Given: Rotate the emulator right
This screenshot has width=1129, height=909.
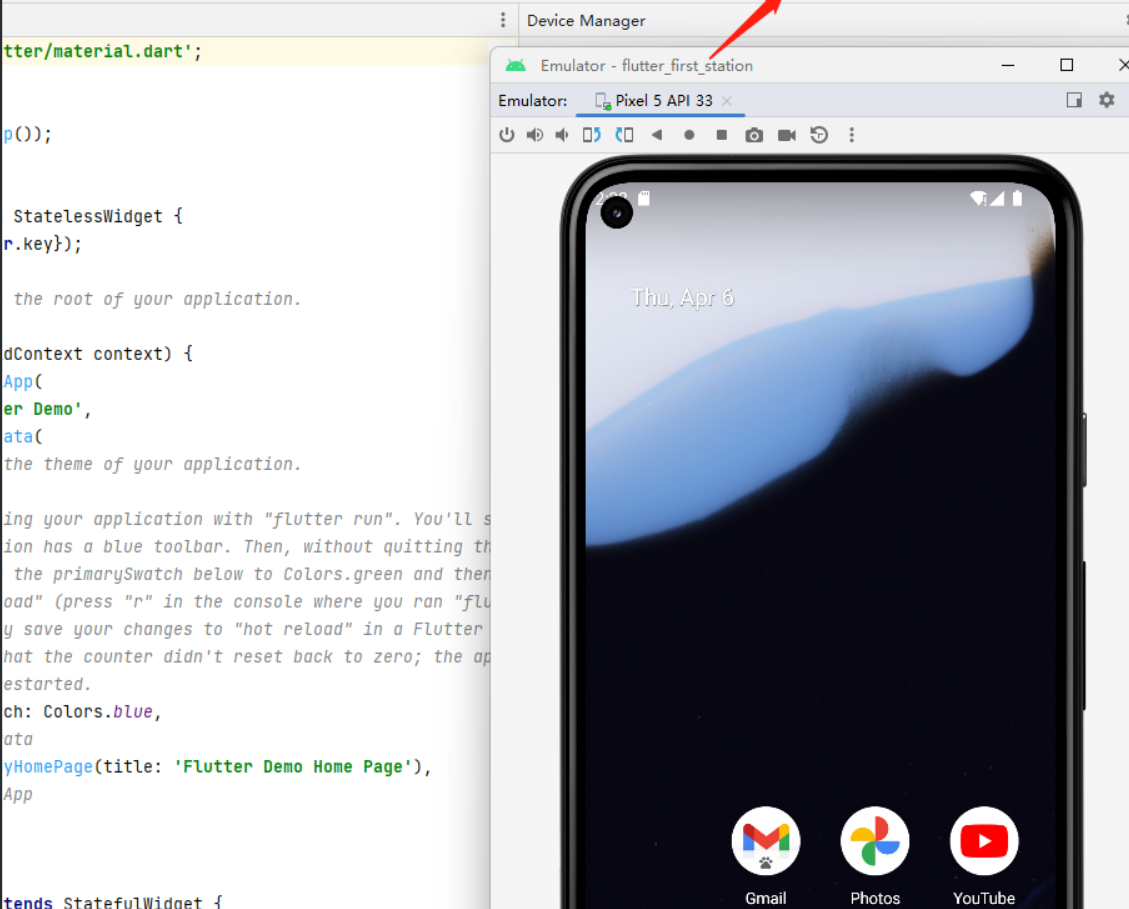Looking at the screenshot, I should (624, 135).
